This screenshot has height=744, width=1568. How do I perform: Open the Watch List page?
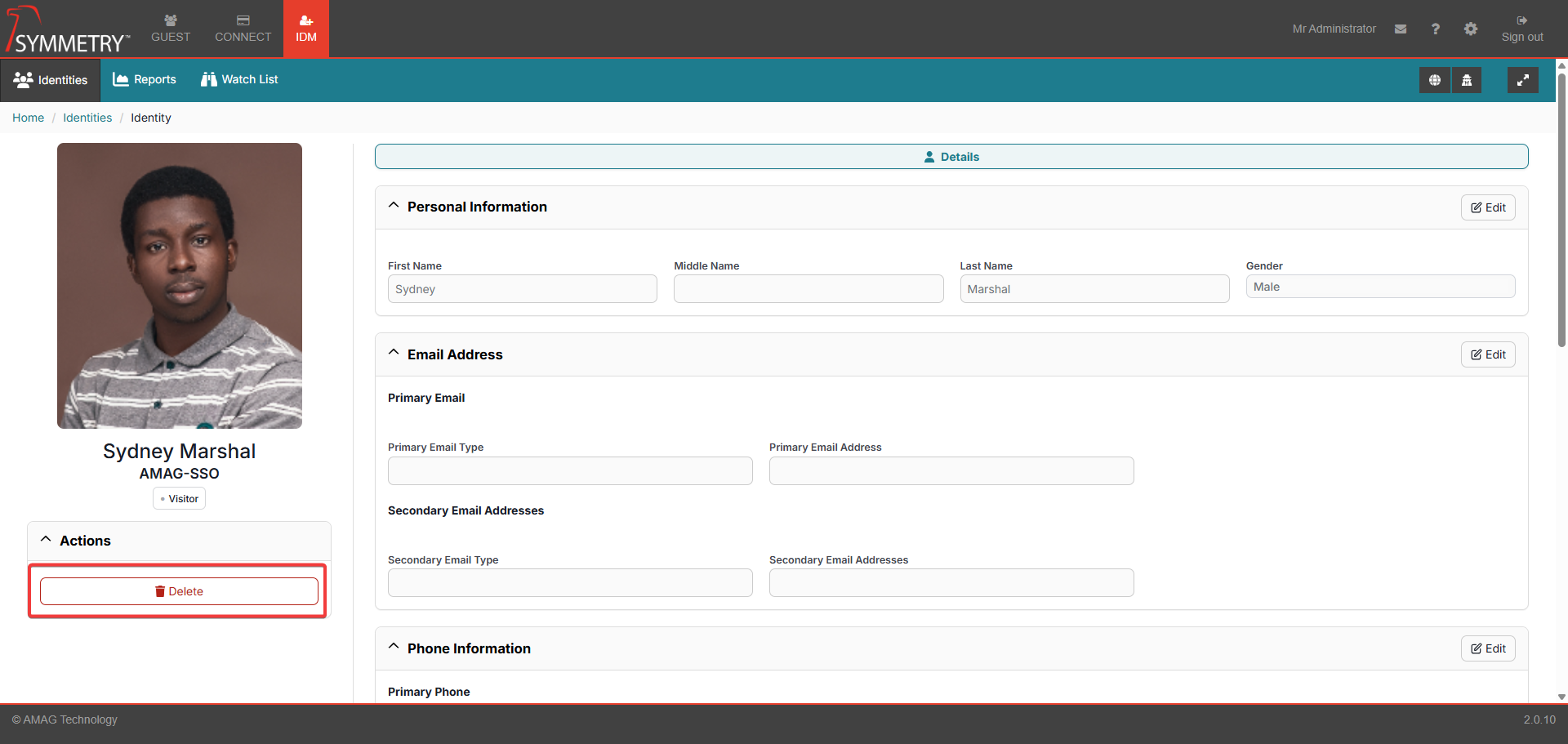coord(239,79)
